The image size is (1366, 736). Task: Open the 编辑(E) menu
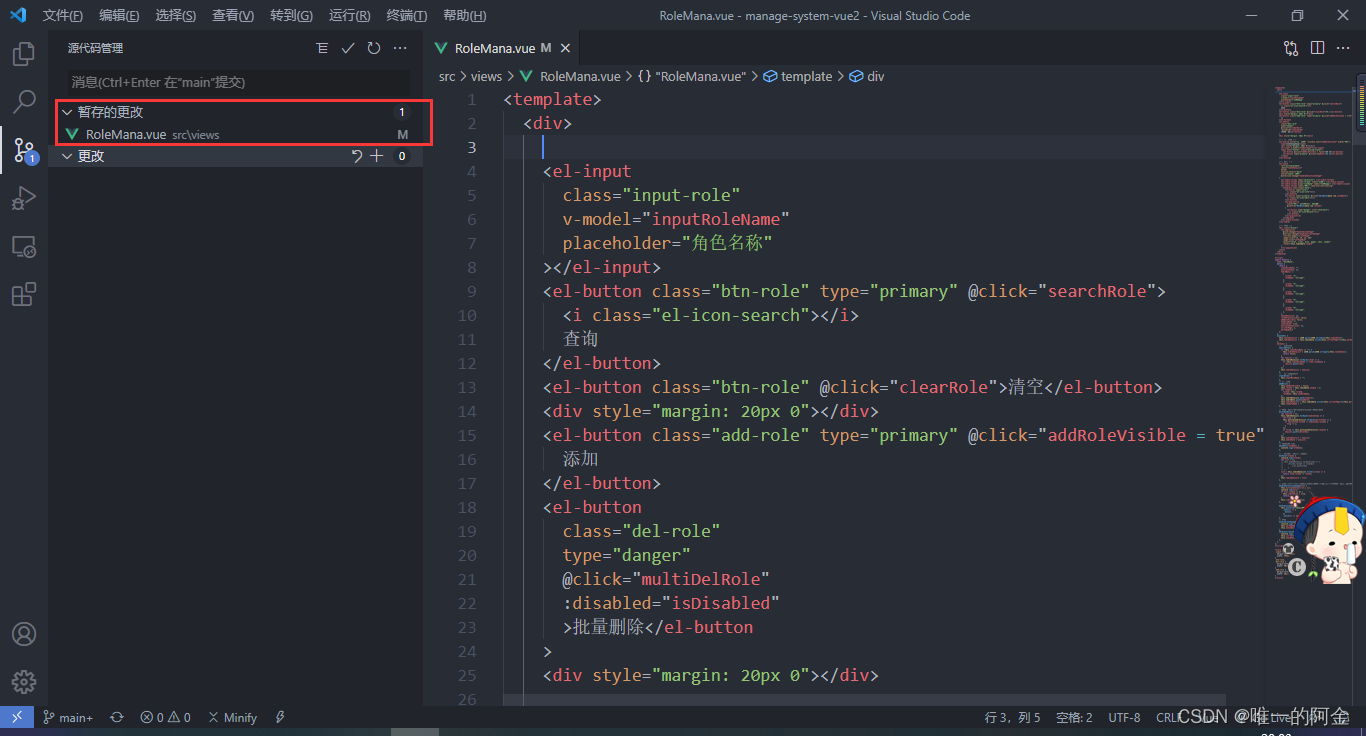click(x=120, y=15)
